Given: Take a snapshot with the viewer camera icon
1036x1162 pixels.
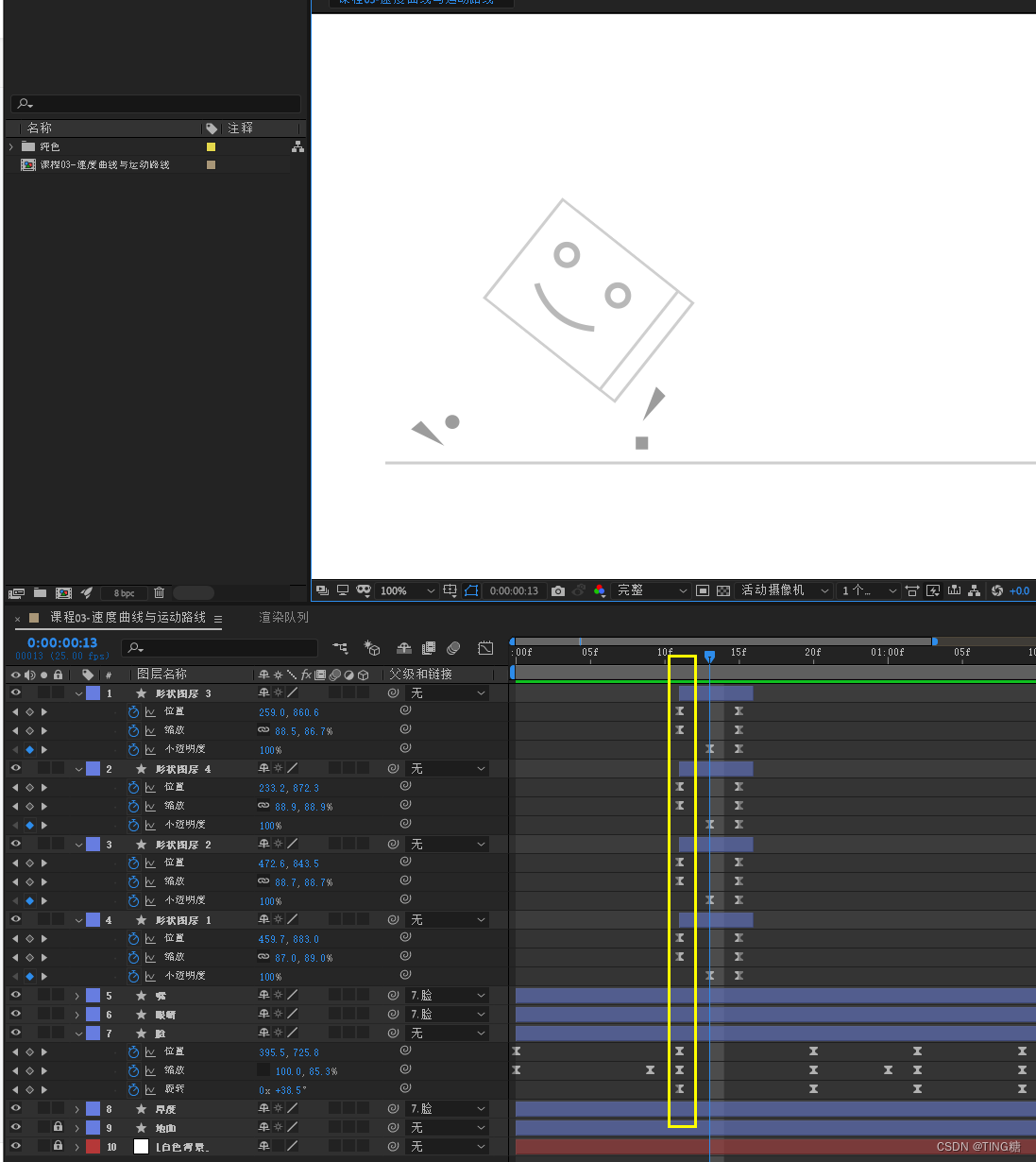Looking at the screenshot, I should point(558,590).
